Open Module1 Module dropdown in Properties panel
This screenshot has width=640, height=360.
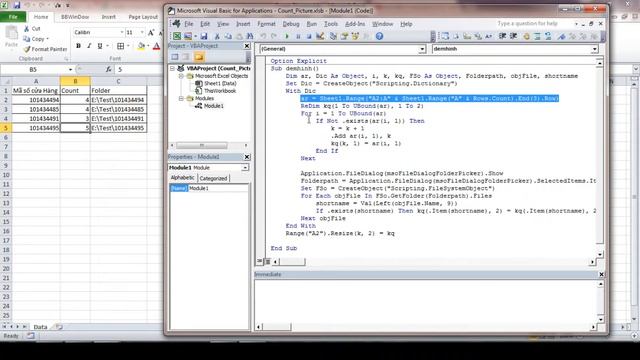coord(245,168)
